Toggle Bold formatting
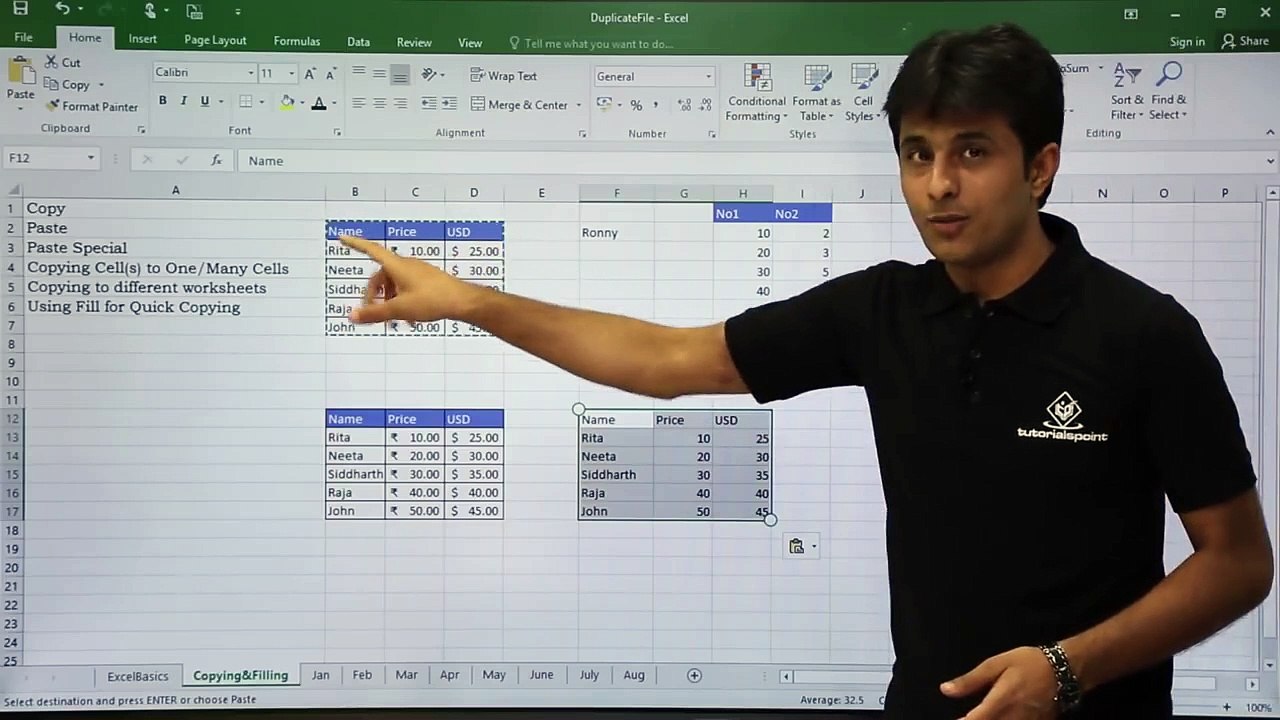Image resolution: width=1280 pixels, height=720 pixels. pyautogui.click(x=163, y=101)
